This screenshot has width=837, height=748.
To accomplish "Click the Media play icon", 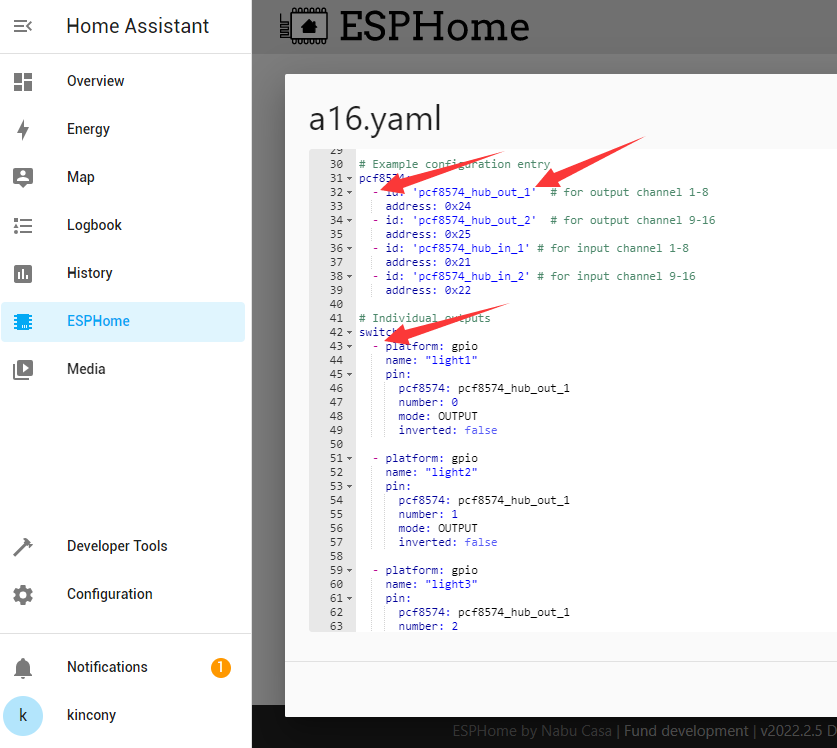I will (x=23, y=369).
